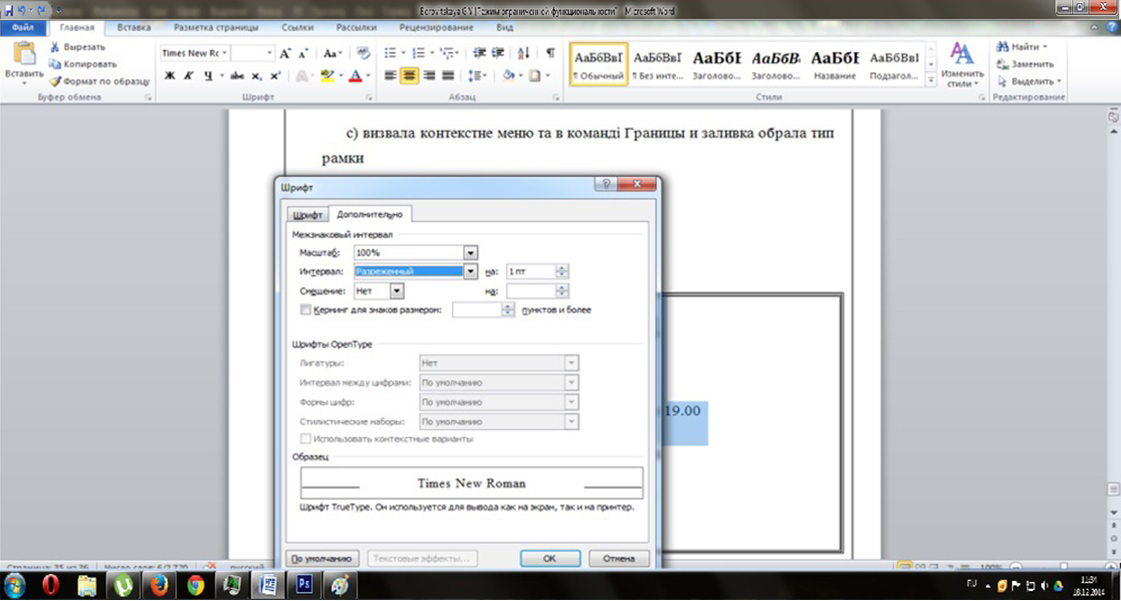
Task: Click the yellow text highlight color button
Action: 327,75
